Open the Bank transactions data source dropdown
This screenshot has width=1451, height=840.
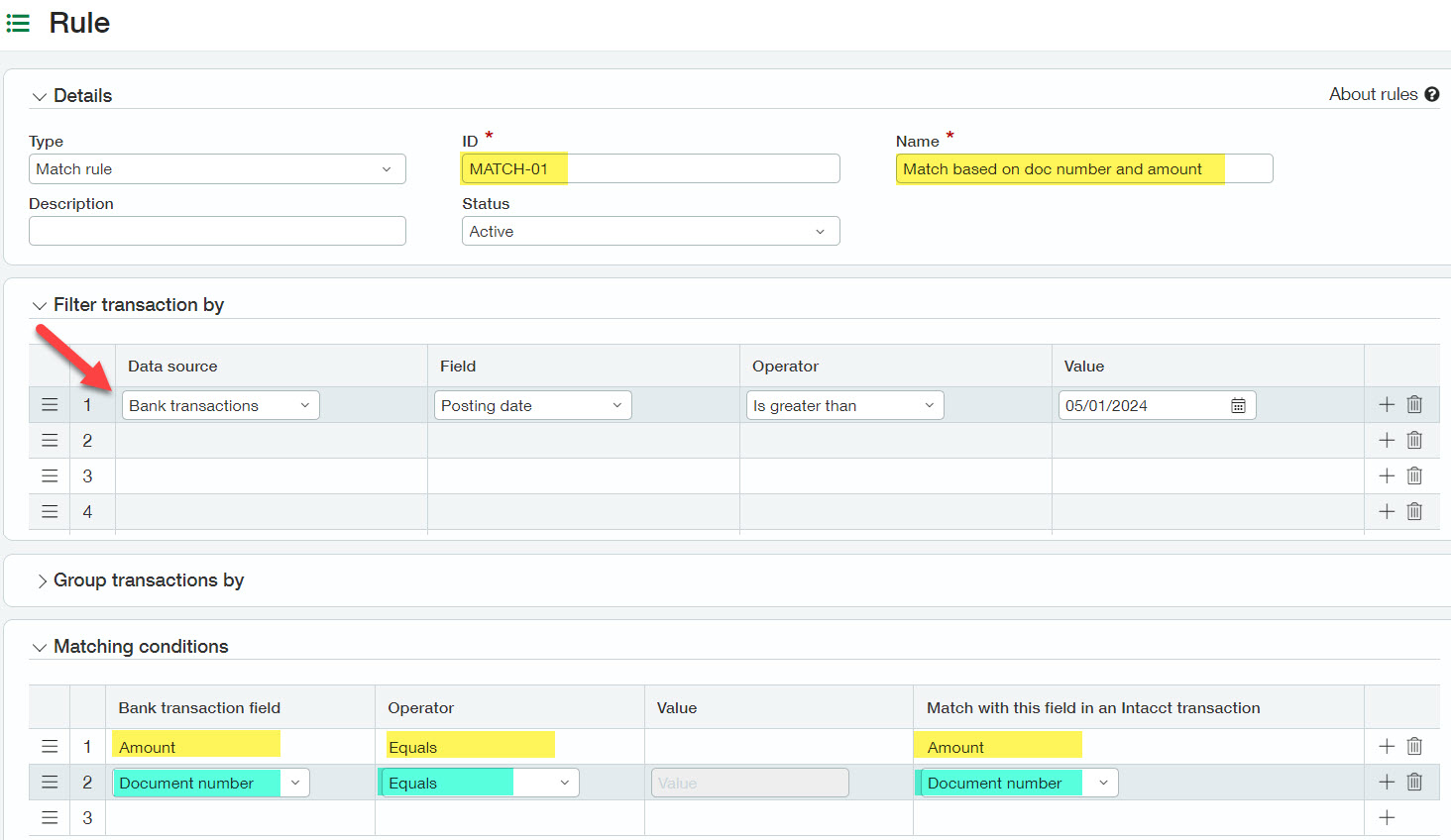tap(220, 406)
